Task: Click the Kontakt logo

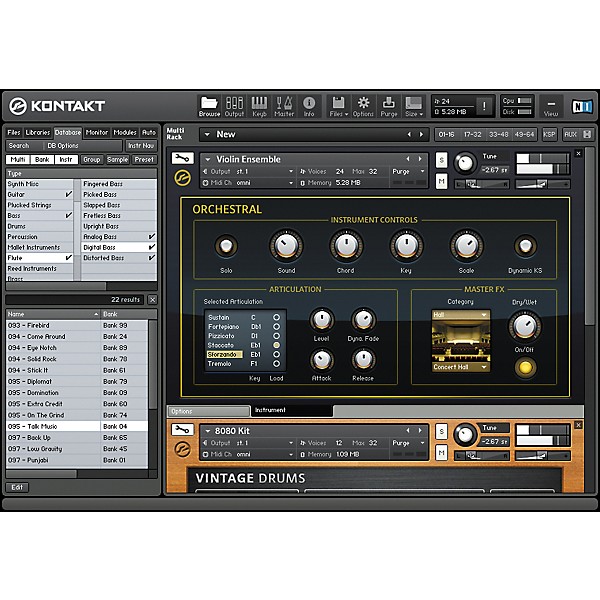Action: [x=57, y=106]
